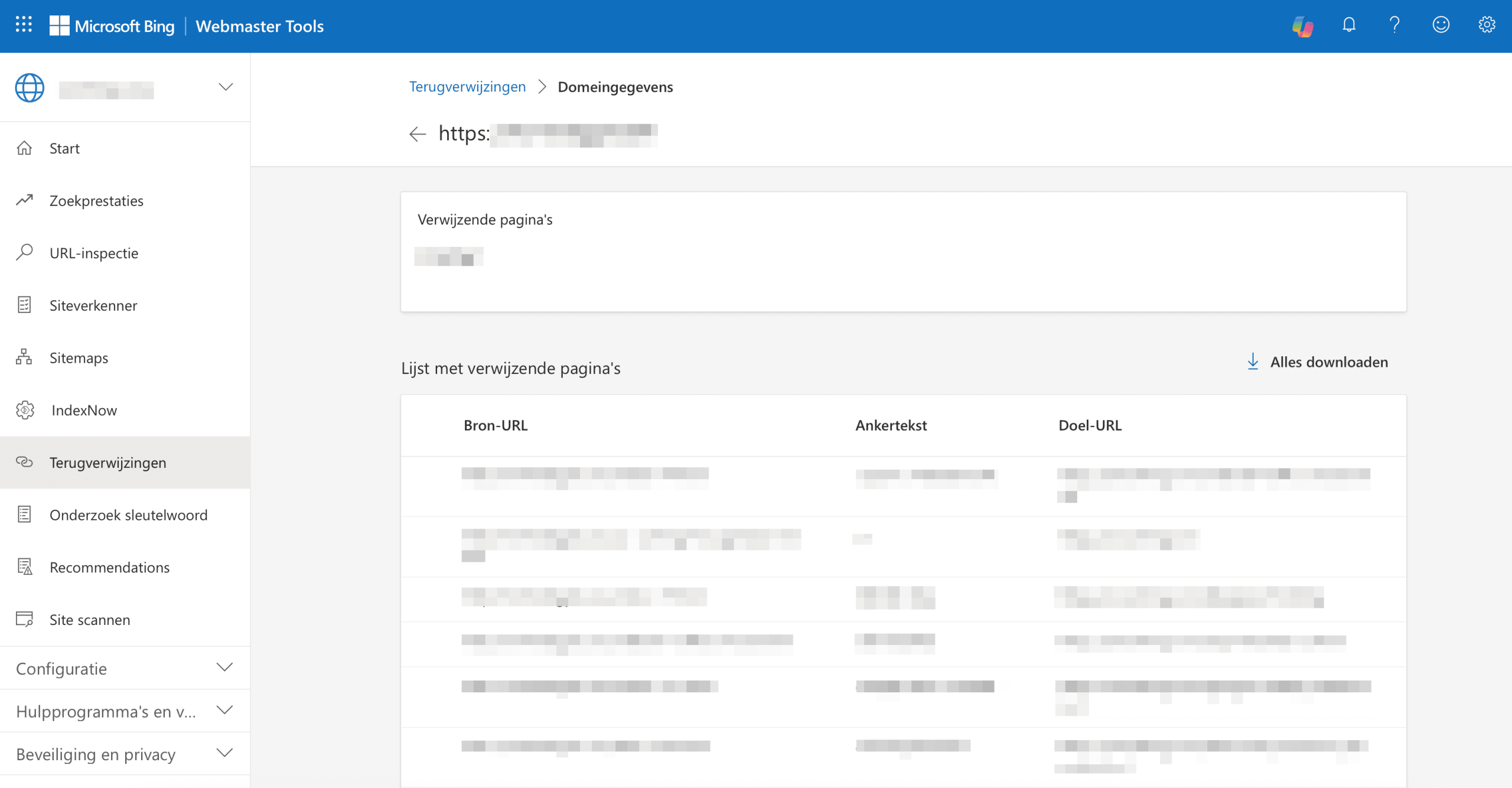Viewport: 1512px width, 788px height.
Task: Click the Microsoft Bing logo
Action: 112,26
